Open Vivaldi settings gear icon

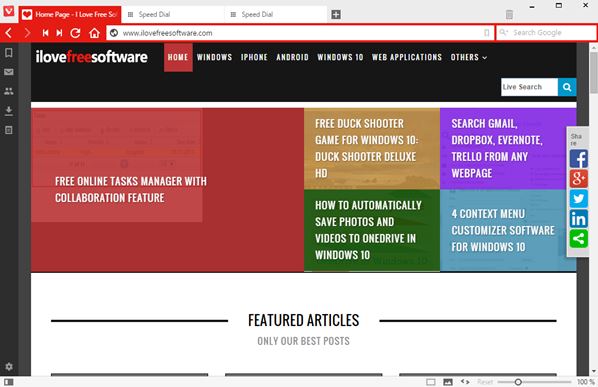(9, 367)
